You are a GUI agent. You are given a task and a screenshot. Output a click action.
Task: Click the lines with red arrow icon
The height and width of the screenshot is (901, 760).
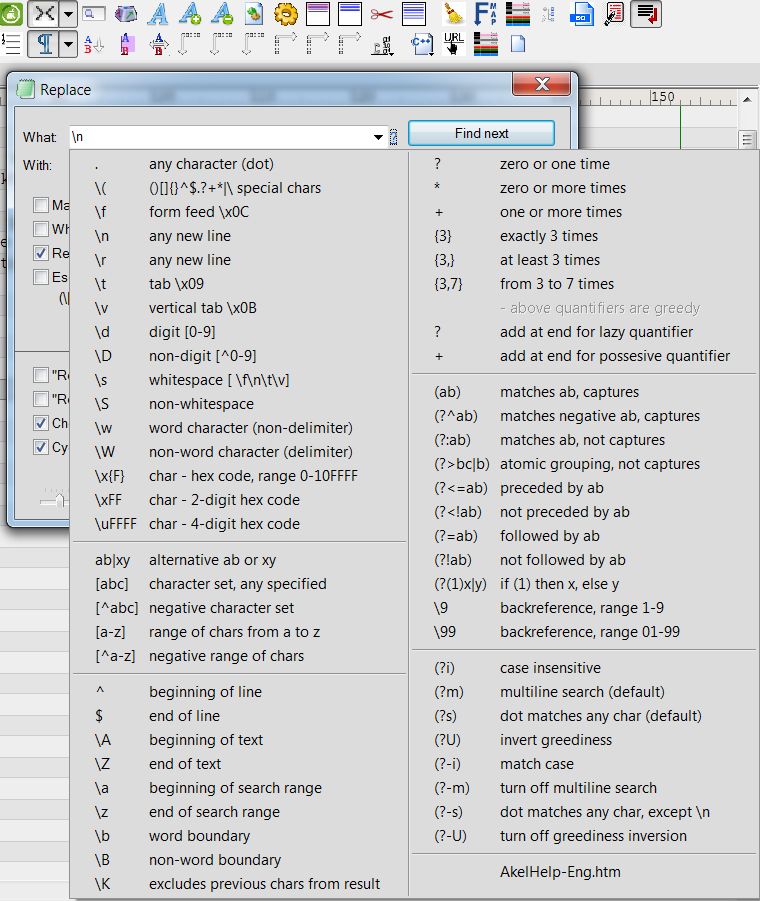tap(646, 14)
